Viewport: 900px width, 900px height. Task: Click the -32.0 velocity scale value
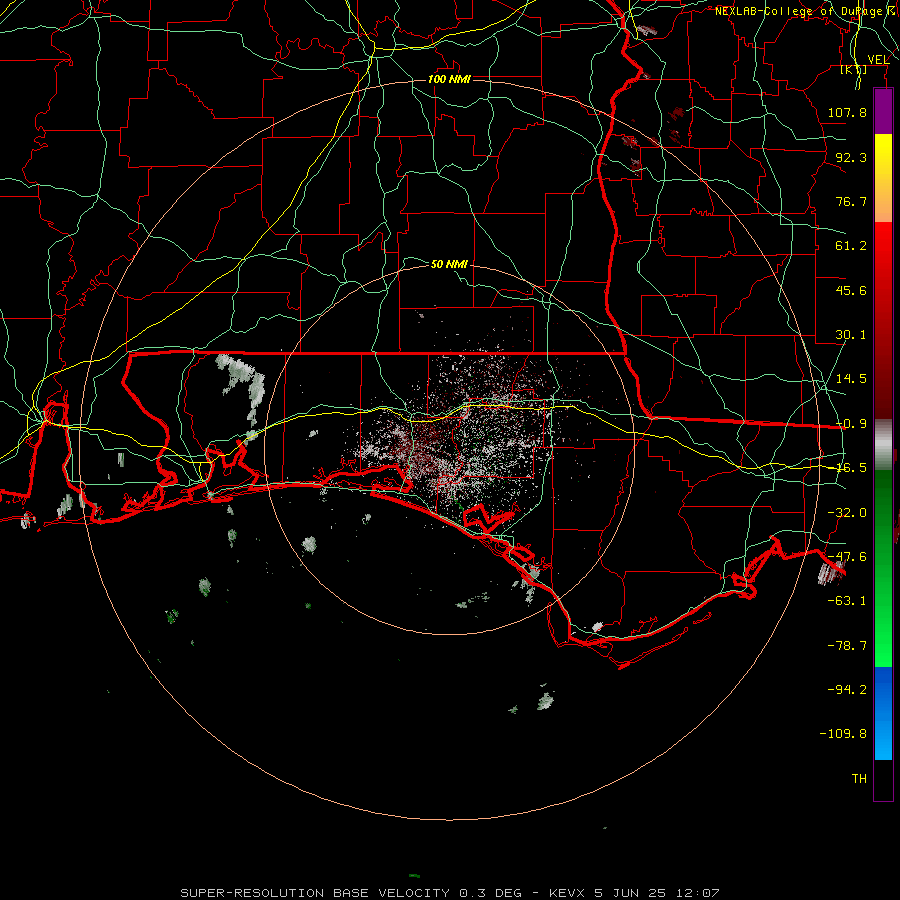pos(847,513)
